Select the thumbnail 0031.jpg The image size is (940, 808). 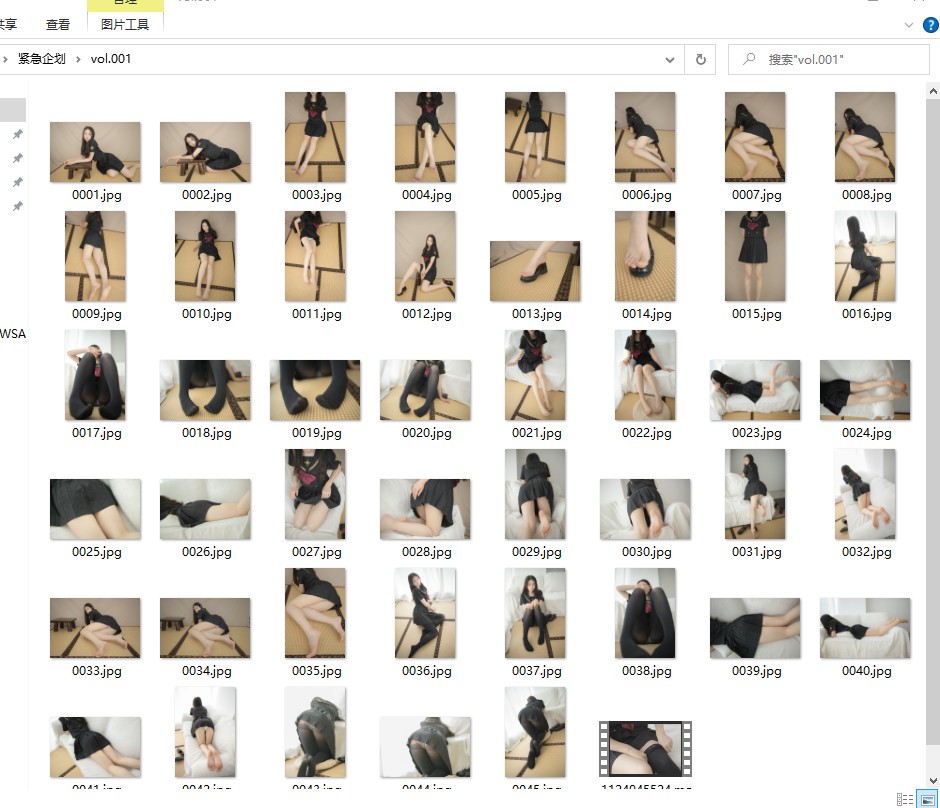(755, 494)
